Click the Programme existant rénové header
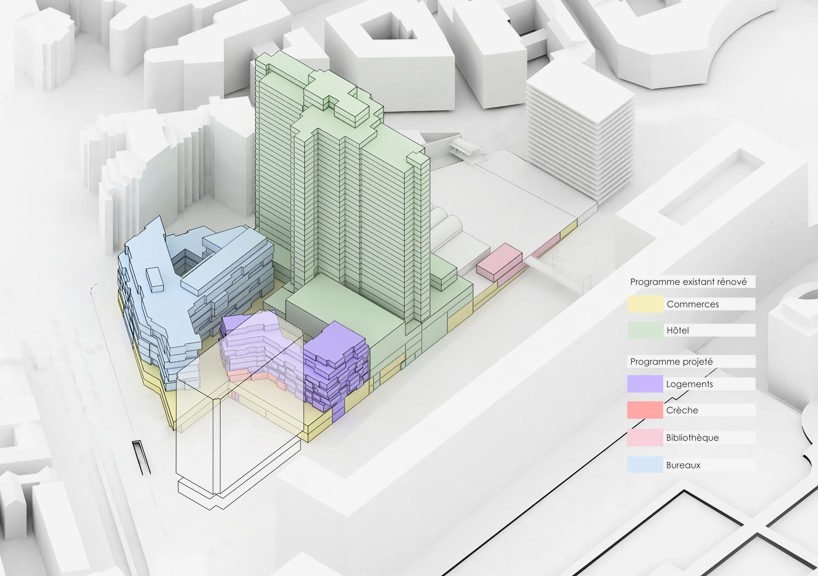Viewport: 818px width, 576px height. coord(688,282)
